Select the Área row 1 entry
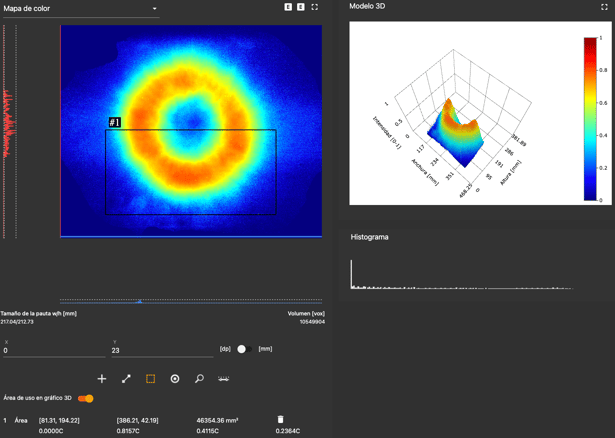 21,421
